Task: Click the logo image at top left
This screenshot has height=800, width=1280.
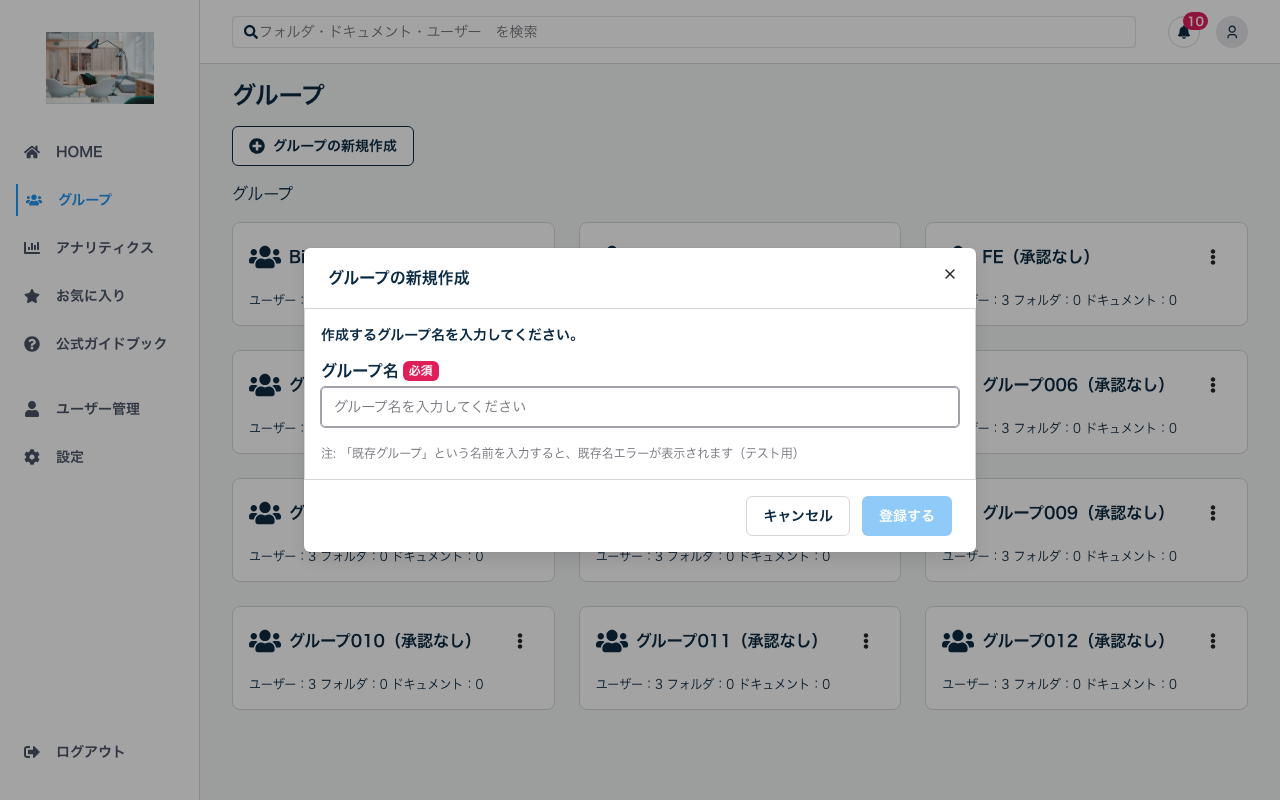Action: 99,68
